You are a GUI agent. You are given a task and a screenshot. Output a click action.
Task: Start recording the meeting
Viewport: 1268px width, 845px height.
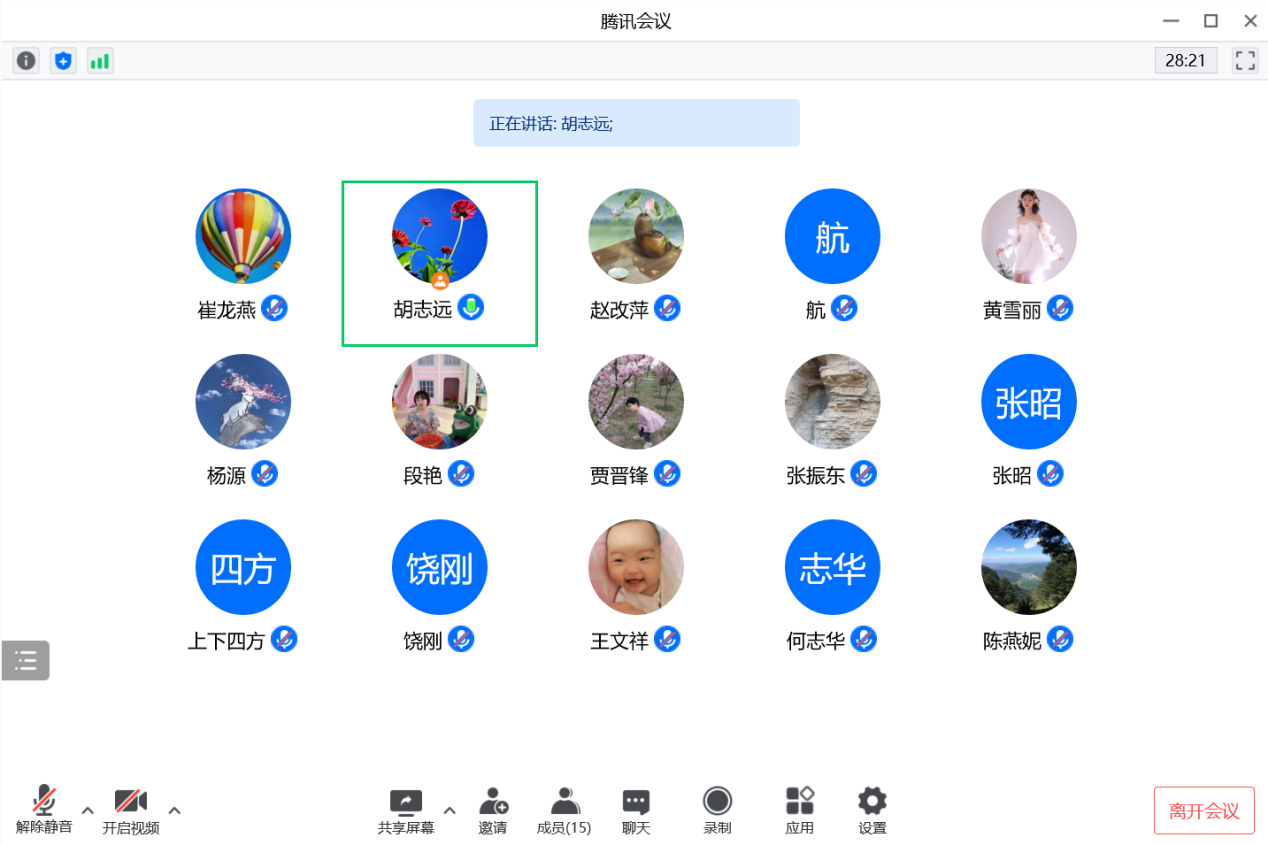tap(717, 811)
